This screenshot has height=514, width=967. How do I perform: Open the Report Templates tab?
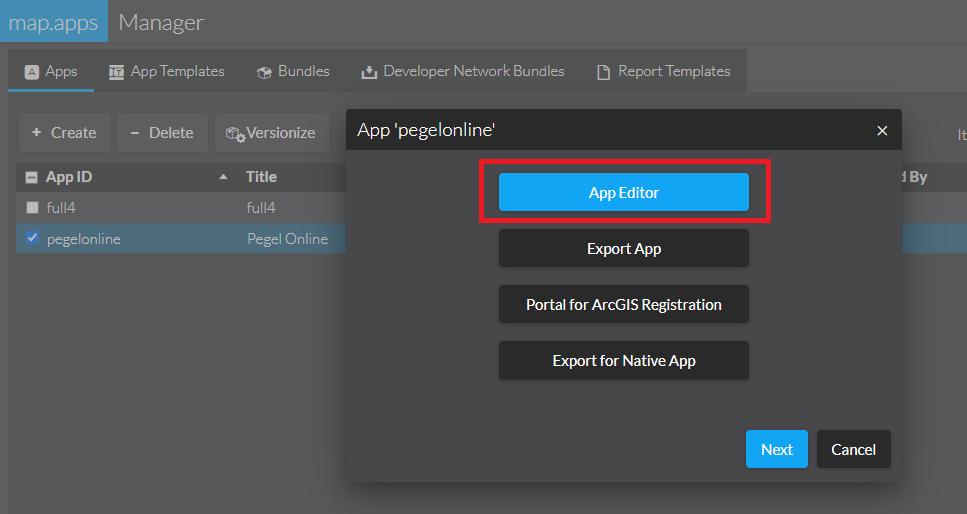point(663,71)
